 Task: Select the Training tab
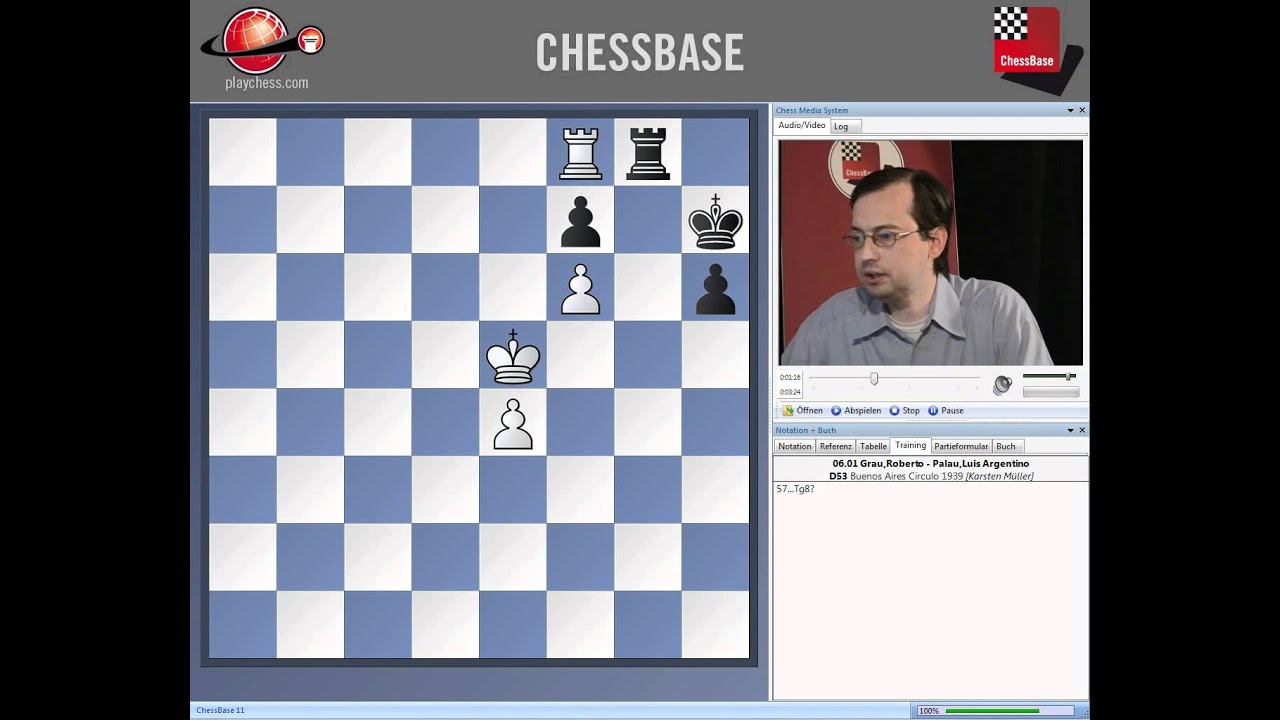[x=910, y=445]
